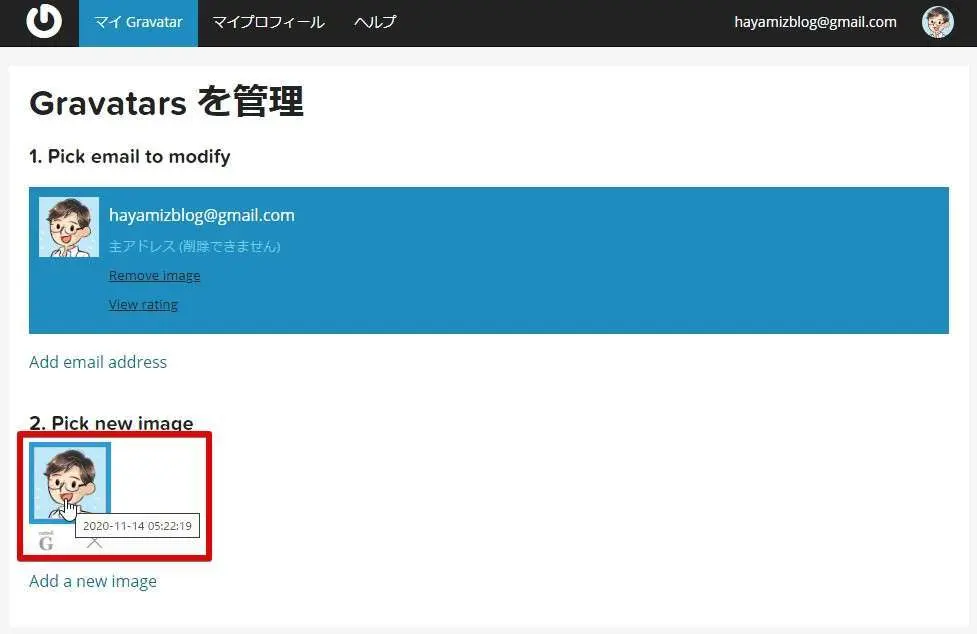Click the 主アドレス (削除できません) label

(x=194, y=246)
